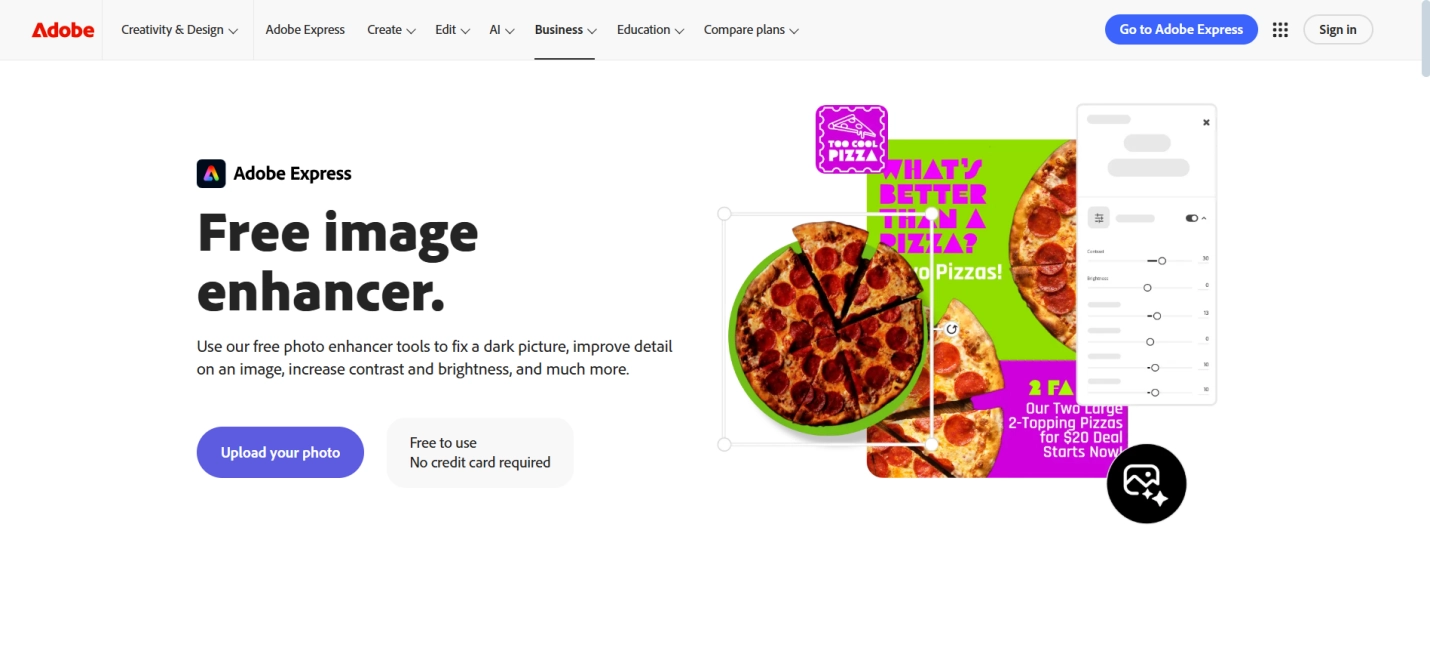Click the red Adobe logo
The width and height of the screenshot is (1430, 660).
63,30
